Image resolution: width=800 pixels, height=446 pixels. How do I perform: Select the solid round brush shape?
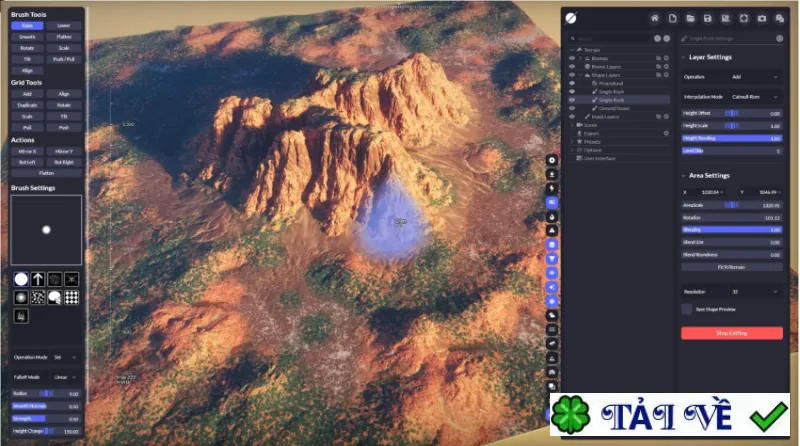[21, 279]
